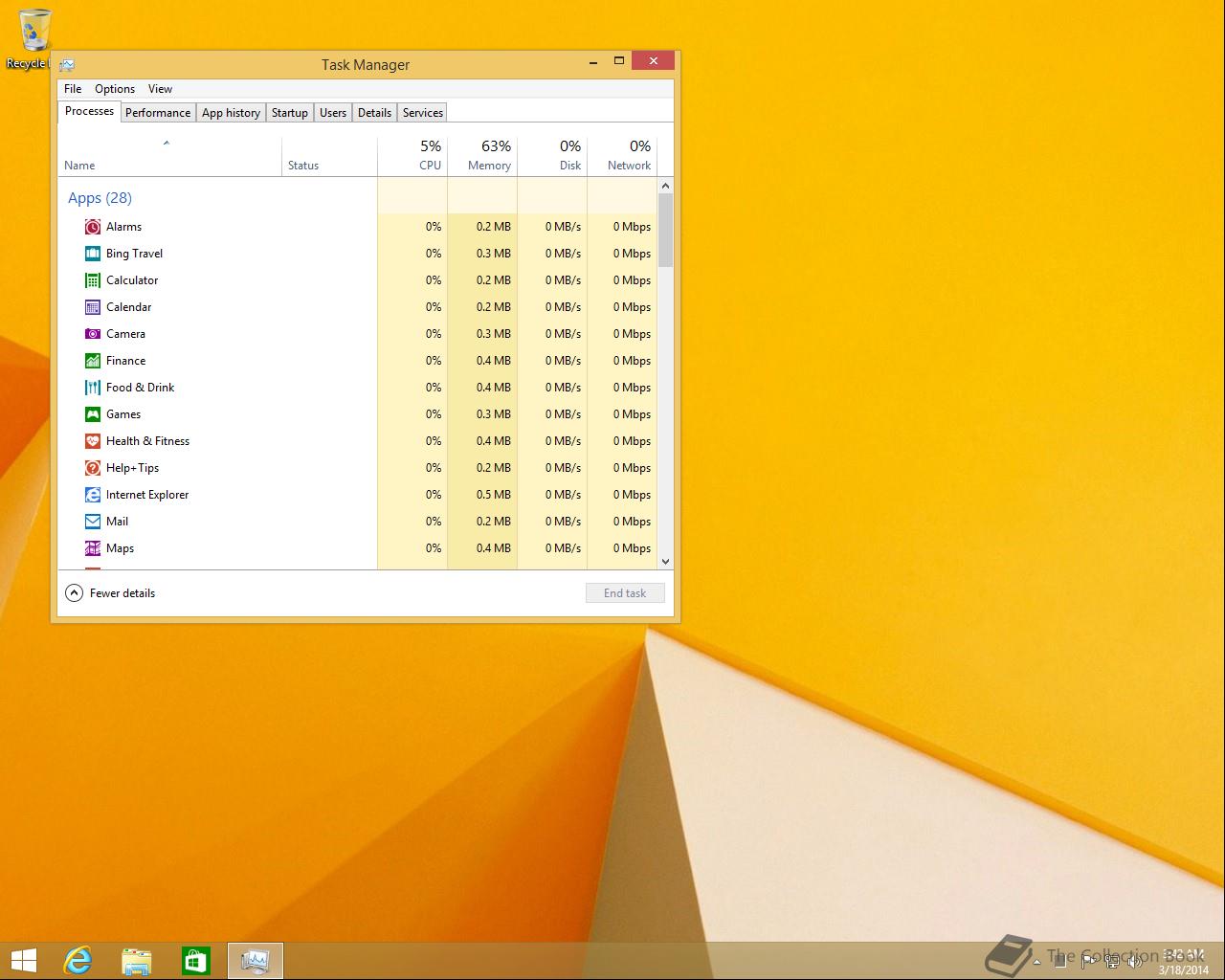This screenshot has width=1225, height=980.
Task: Collapse to Fewer details
Action: coord(110,593)
